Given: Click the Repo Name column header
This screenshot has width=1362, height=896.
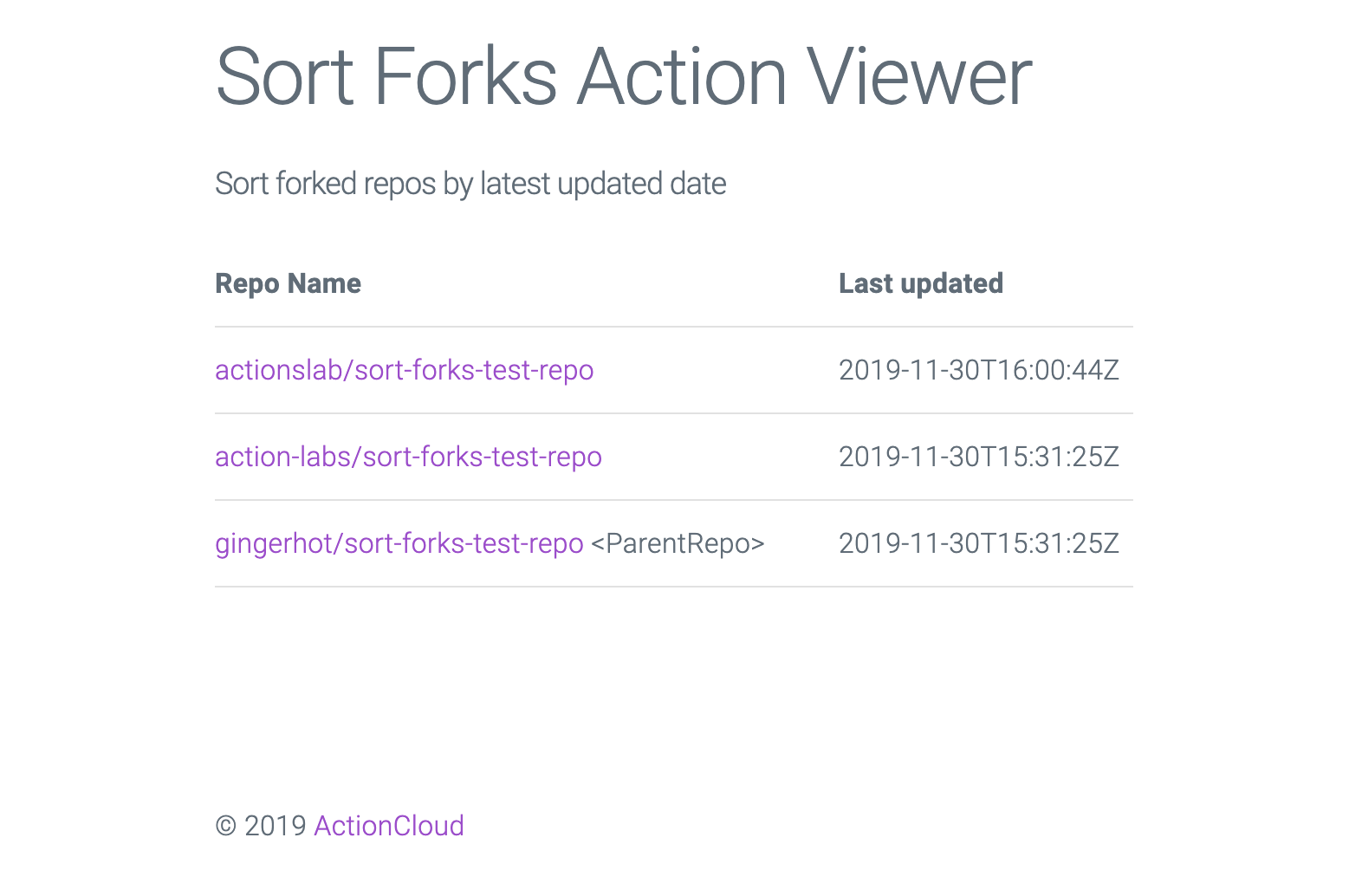Looking at the screenshot, I should [x=288, y=283].
